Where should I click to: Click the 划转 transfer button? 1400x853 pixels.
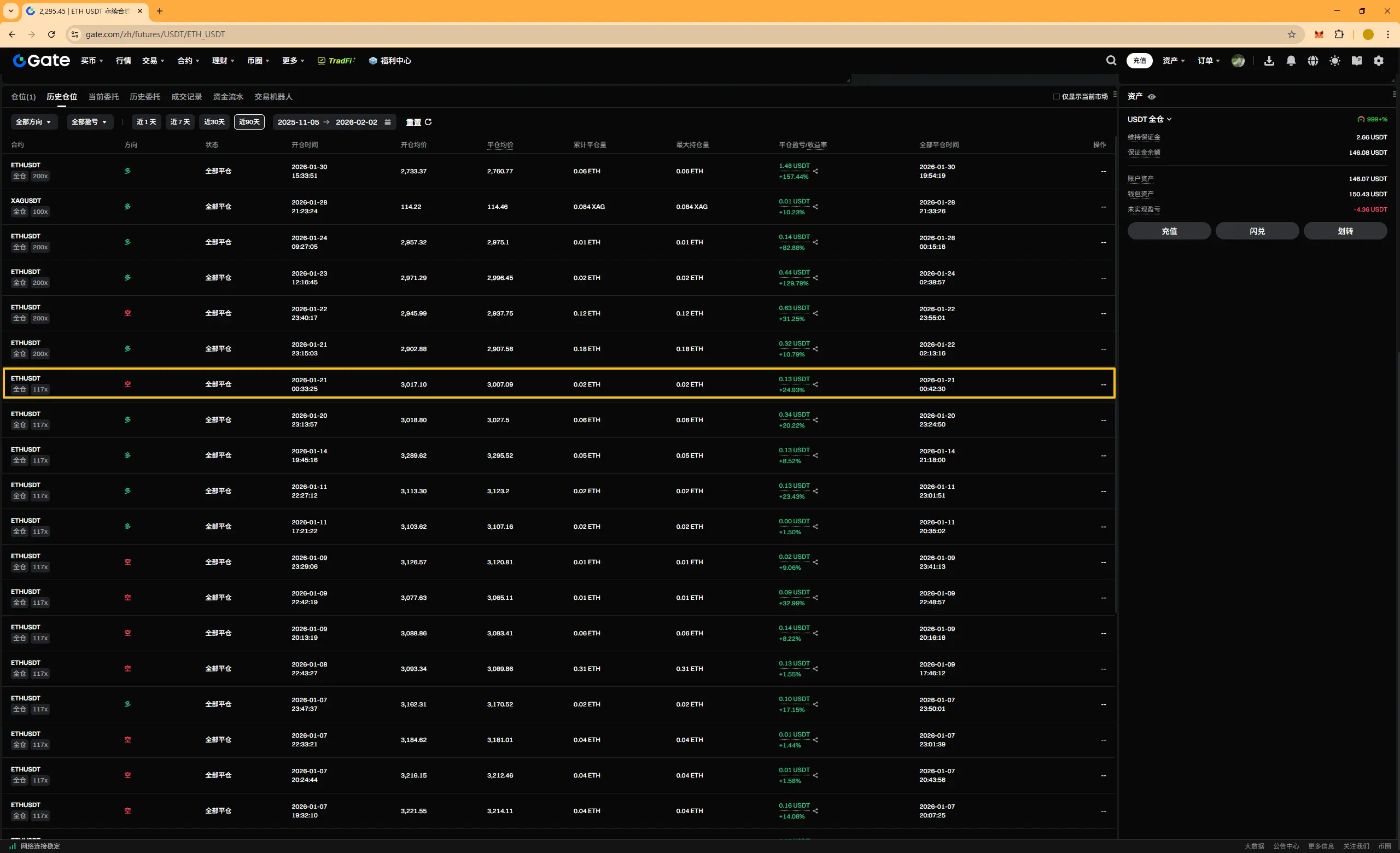[1345, 231]
